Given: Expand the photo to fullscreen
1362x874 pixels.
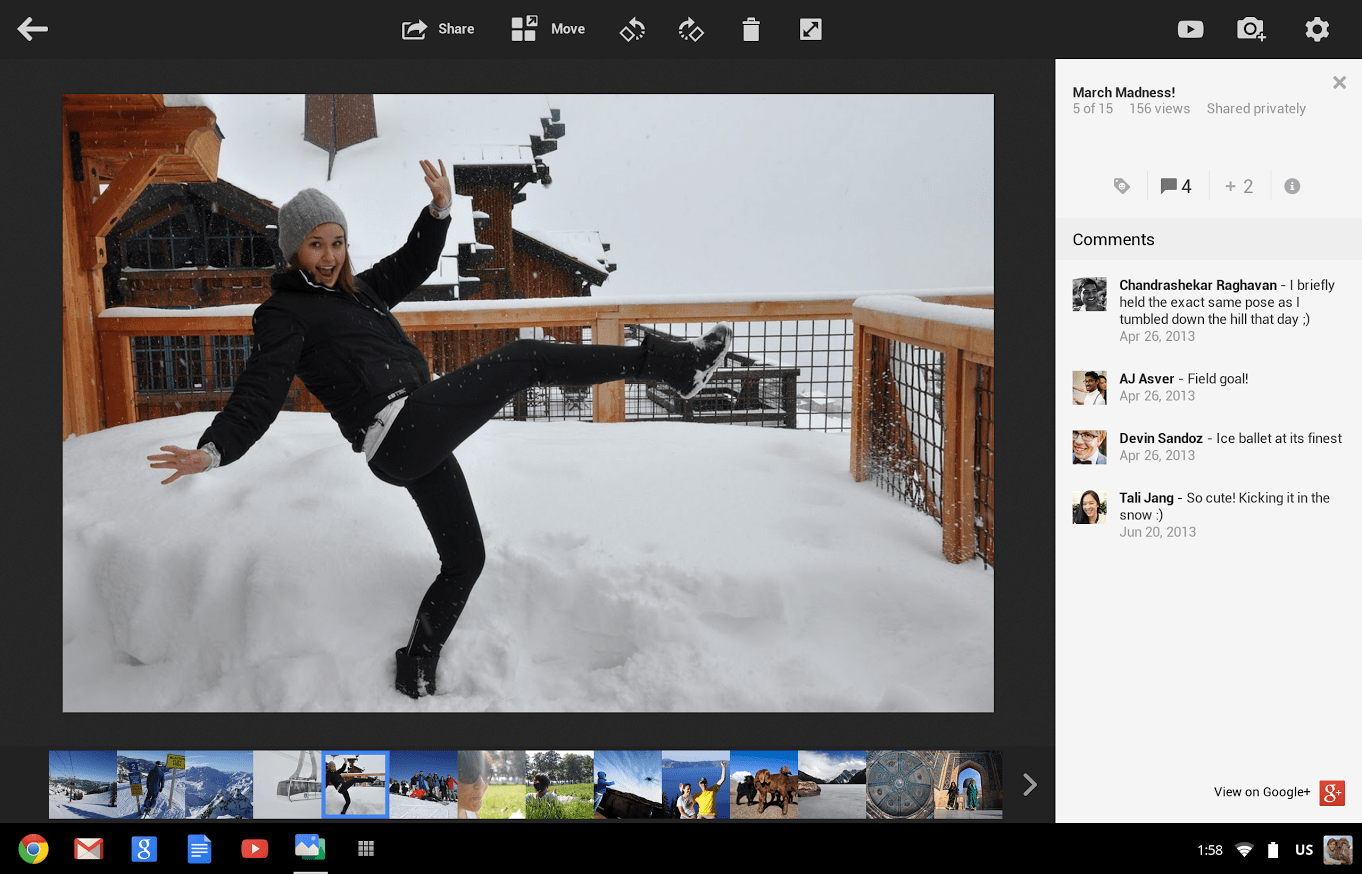Looking at the screenshot, I should pos(810,29).
